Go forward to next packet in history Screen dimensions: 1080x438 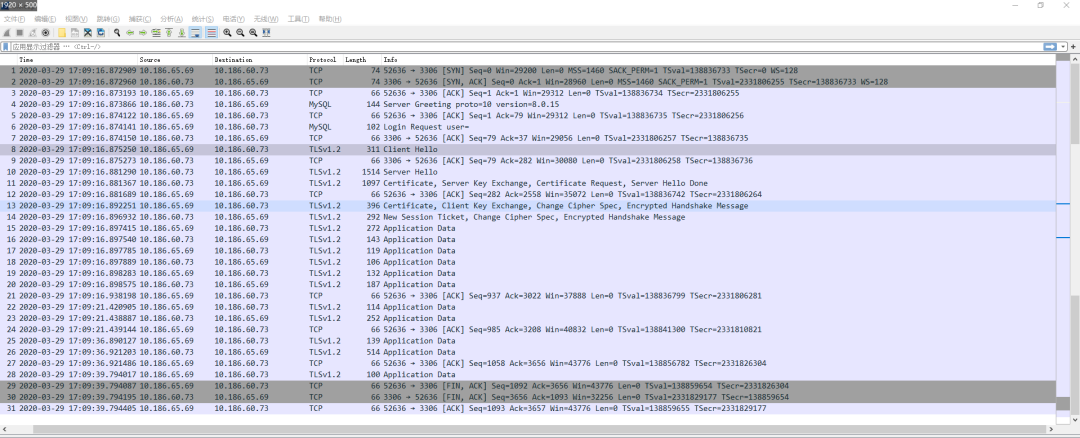tap(143, 32)
